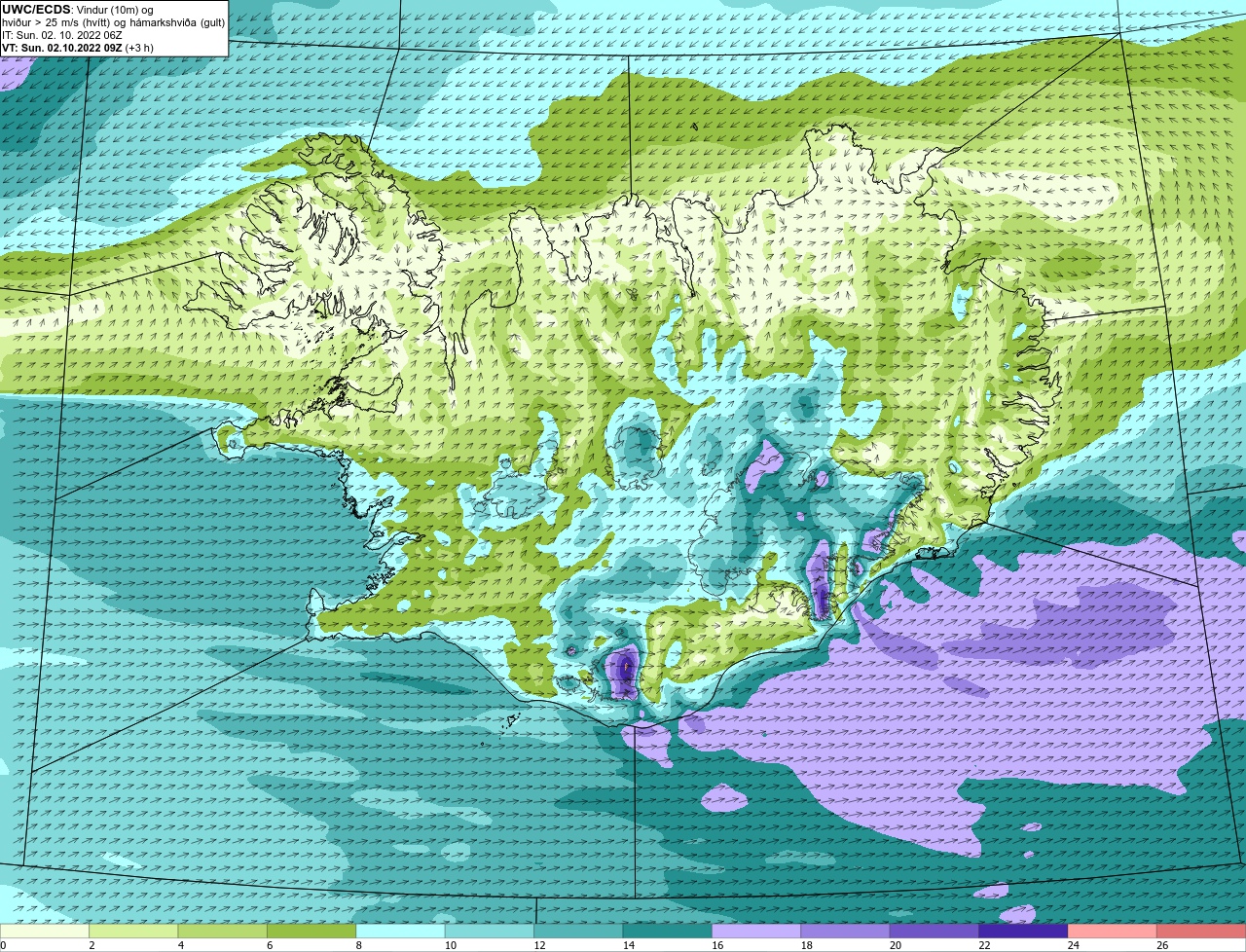The height and width of the screenshot is (952, 1246).
Task: Click the legend scale label 12
Action: click(x=539, y=945)
